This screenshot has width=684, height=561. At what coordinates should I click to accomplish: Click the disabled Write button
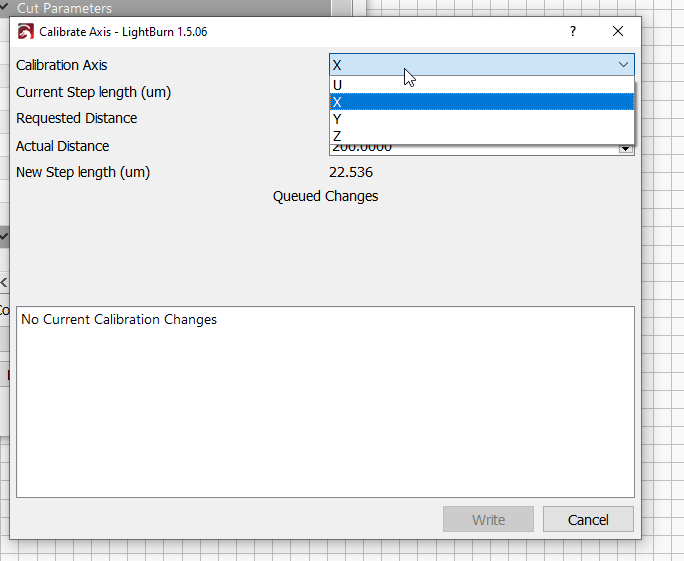(488, 520)
